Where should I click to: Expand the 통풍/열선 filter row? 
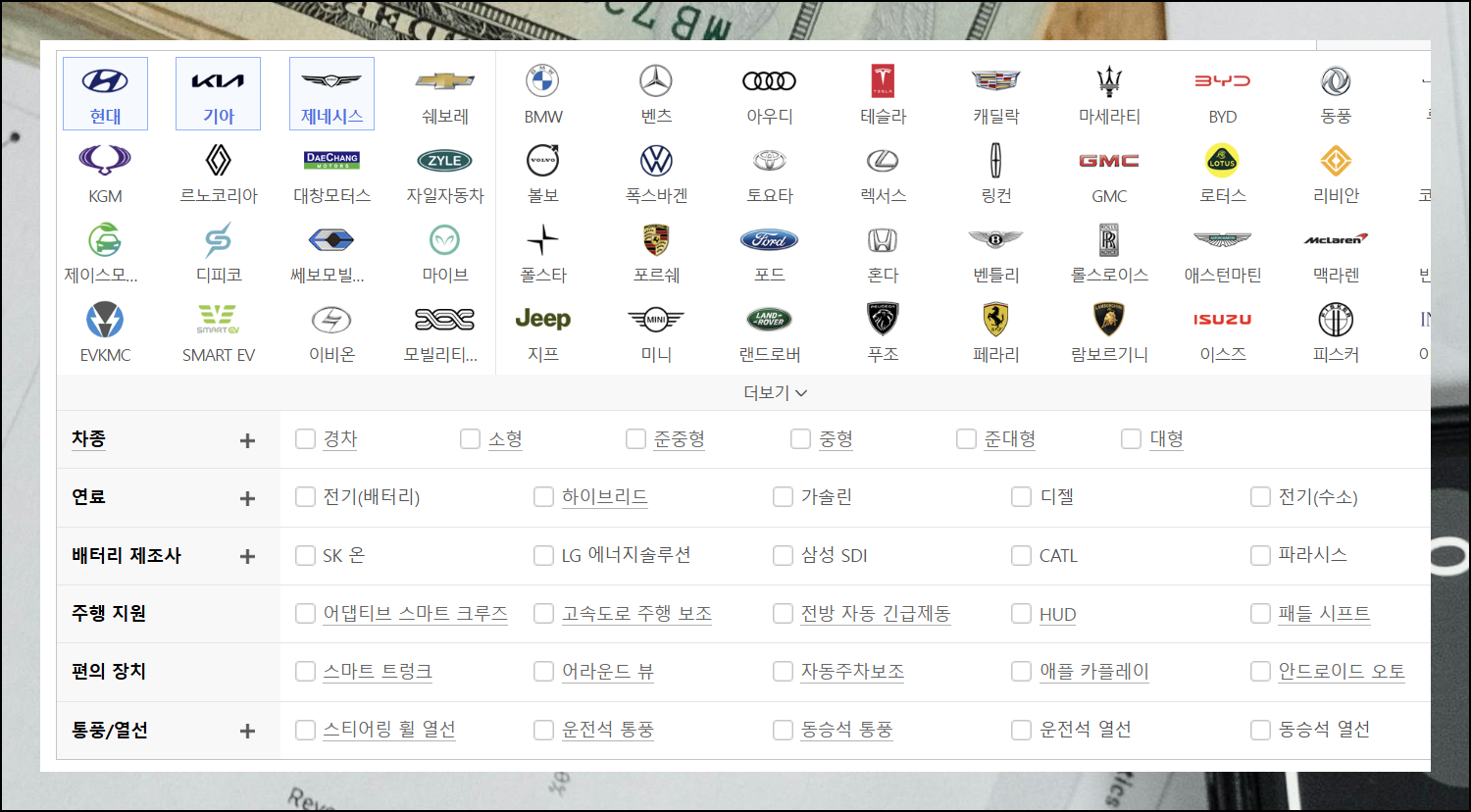click(247, 731)
